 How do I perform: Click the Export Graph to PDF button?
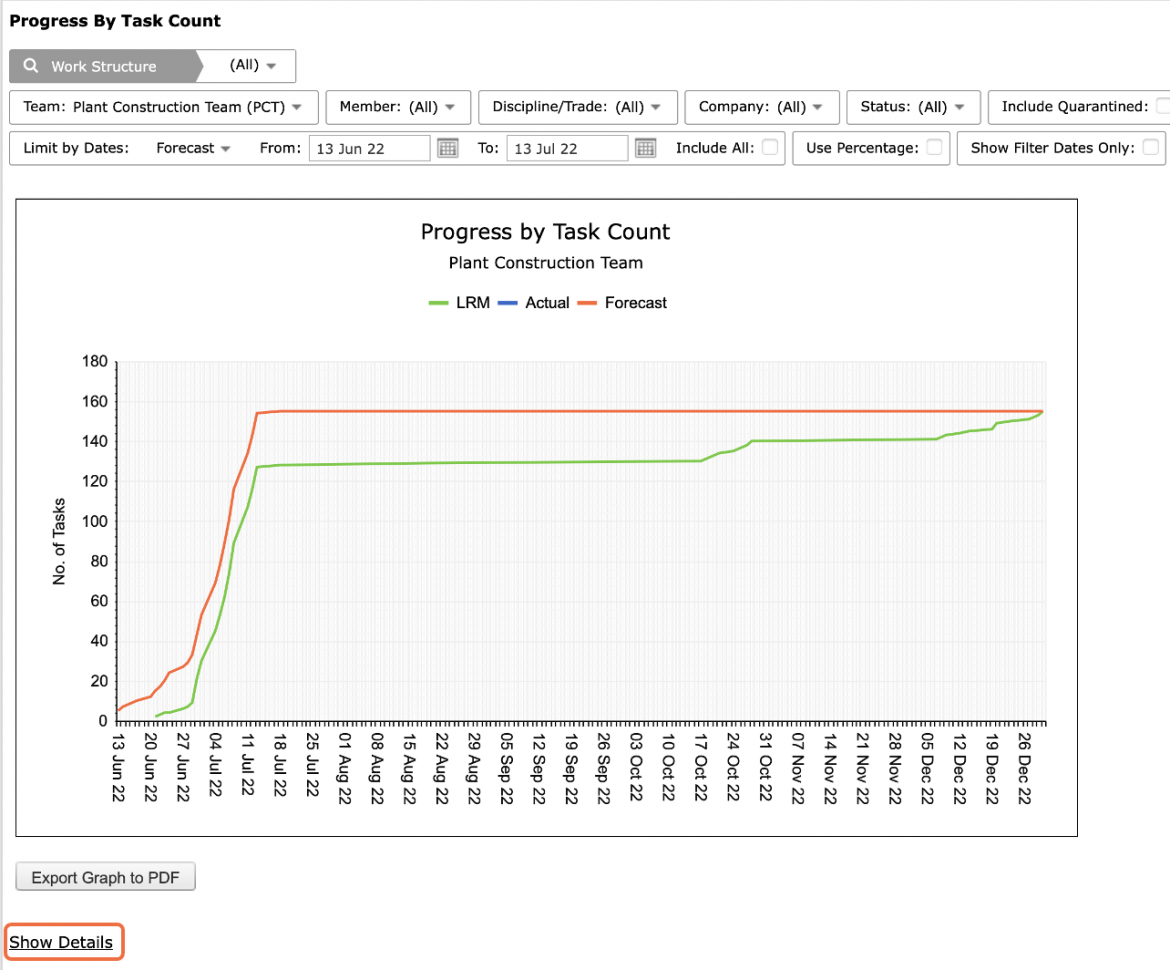coord(105,877)
